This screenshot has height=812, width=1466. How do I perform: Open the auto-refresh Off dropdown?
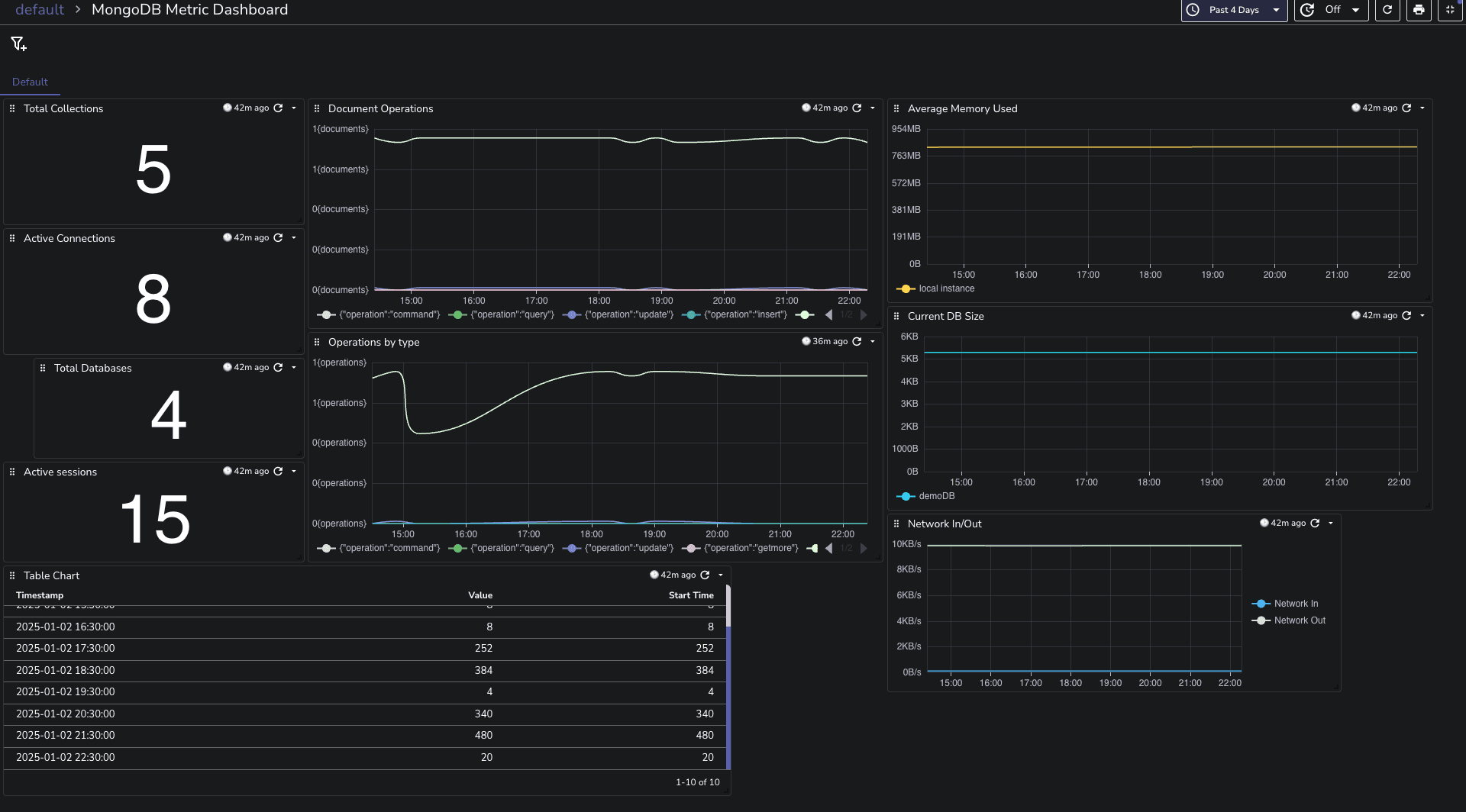[x=1332, y=10]
